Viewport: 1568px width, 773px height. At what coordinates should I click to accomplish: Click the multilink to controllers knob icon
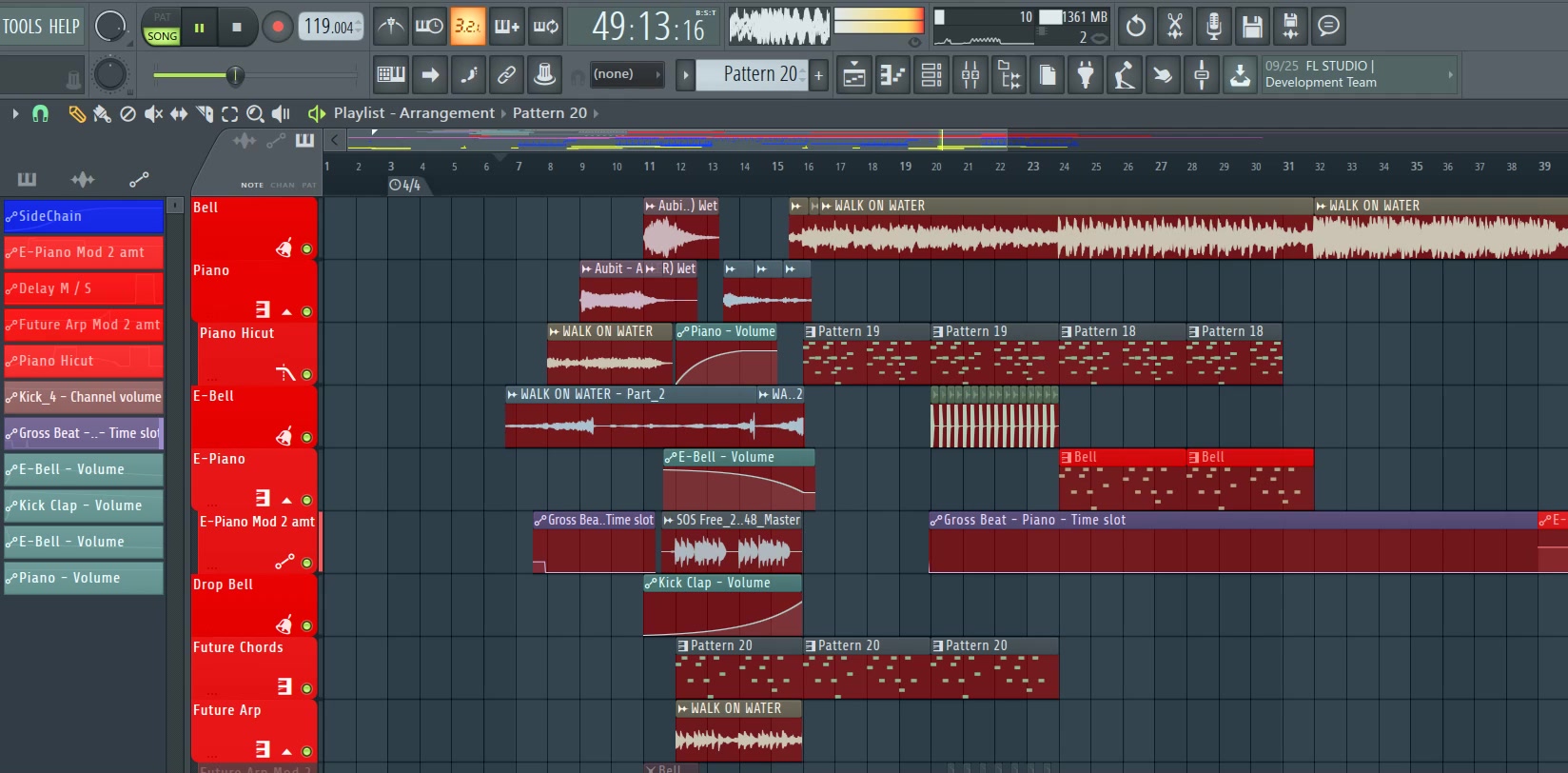[544, 74]
